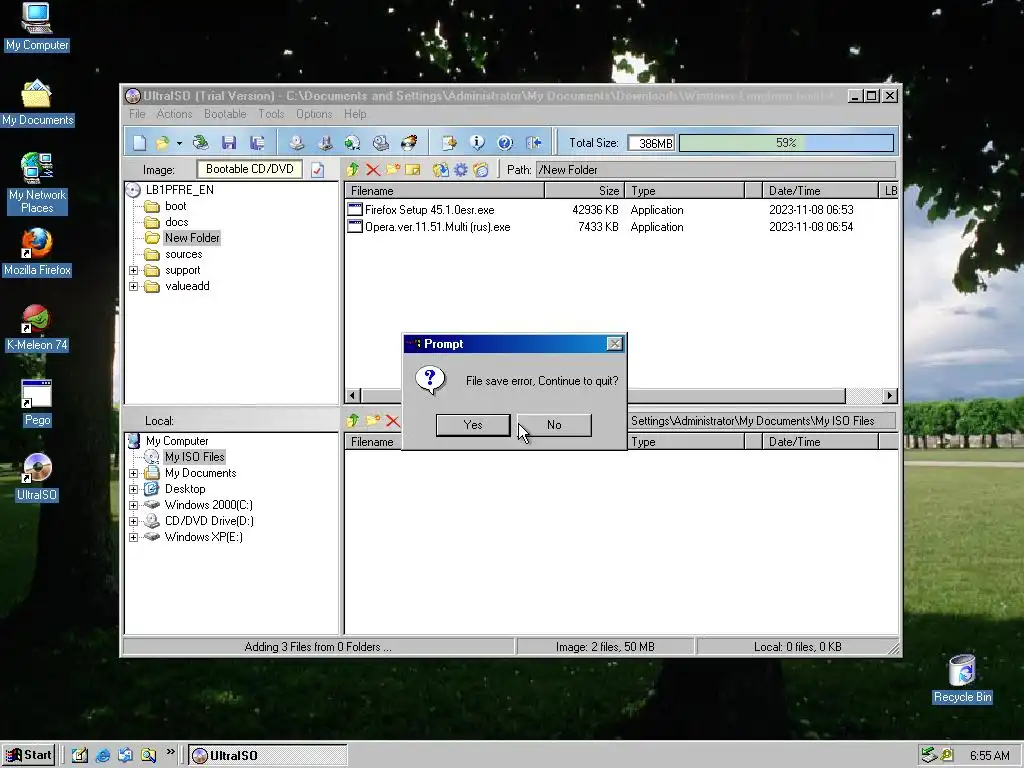The image size is (1024, 768).
Task: Click the Mount to Virtual Drive icon
Action: point(381,142)
